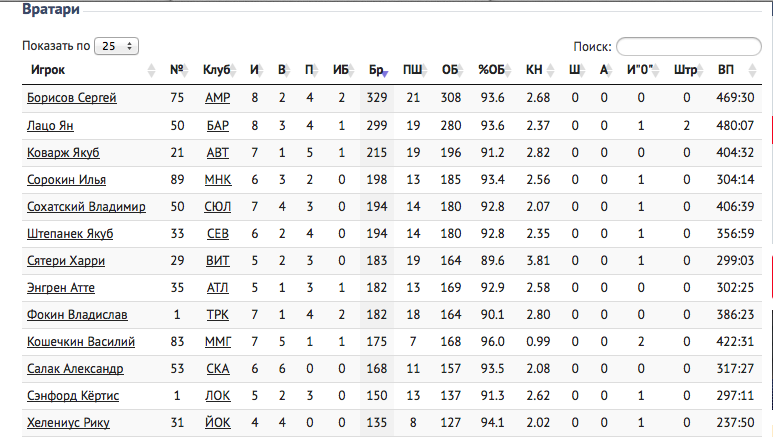The width and height of the screenshot is (773, 437).
Task: Sort by Штр penalty column
Action: point(685,70)
